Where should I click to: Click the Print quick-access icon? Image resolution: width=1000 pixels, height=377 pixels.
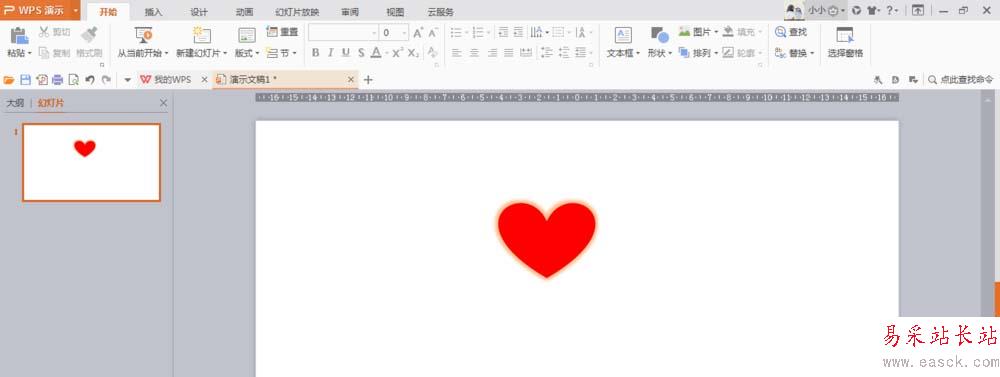(x=58, y=80)
